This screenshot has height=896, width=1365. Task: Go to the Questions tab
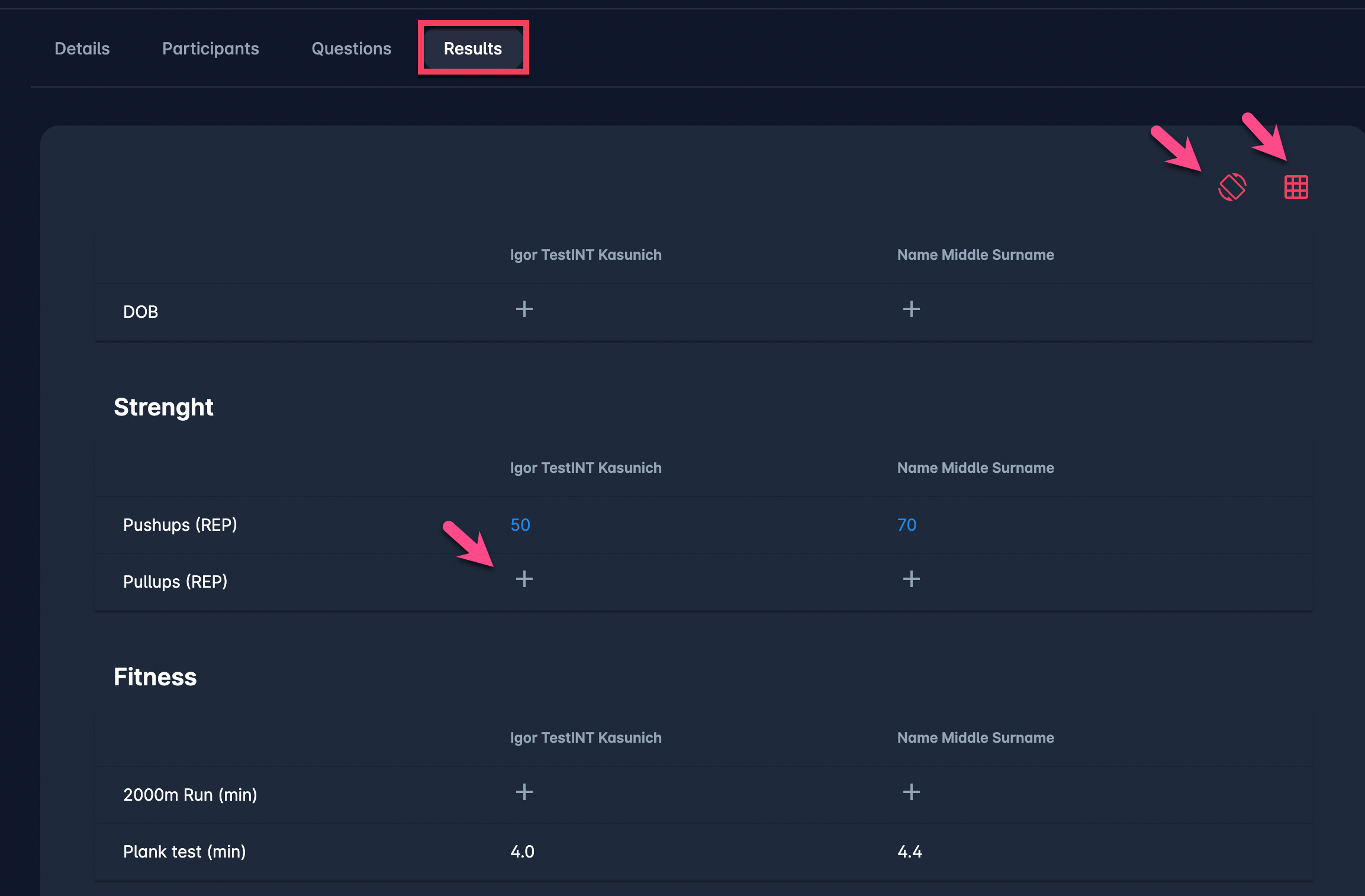point(352,49)
